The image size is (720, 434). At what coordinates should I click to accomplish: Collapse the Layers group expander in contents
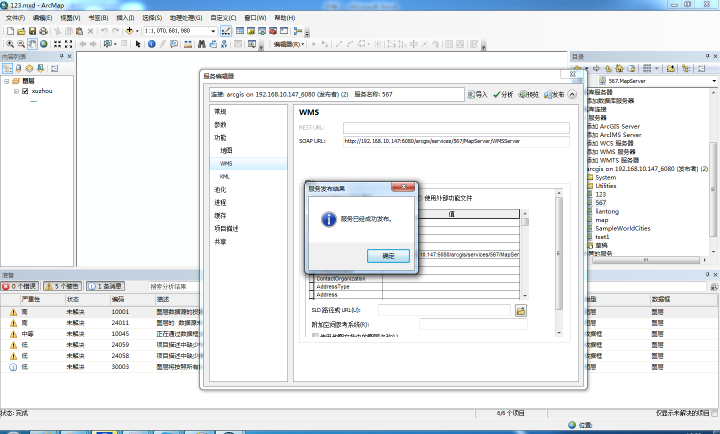click(x=7, y=81)
